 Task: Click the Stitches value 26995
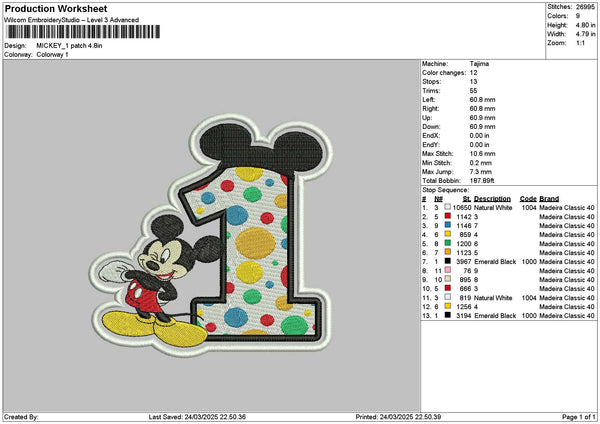585,7
